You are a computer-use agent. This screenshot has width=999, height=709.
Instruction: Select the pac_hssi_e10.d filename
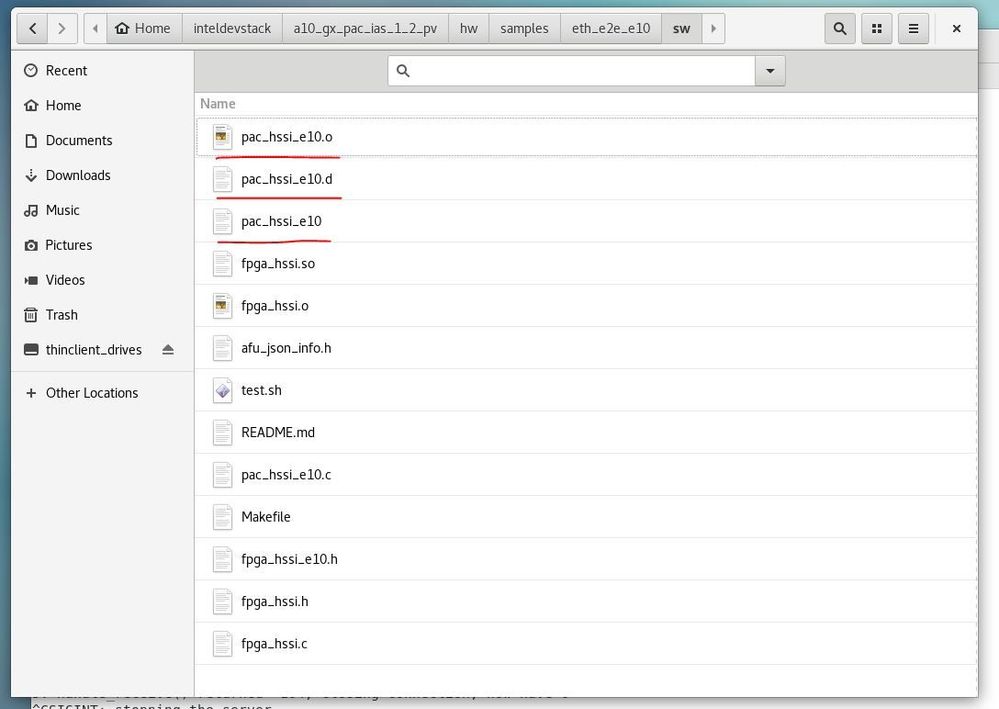(x=287, y=180)
